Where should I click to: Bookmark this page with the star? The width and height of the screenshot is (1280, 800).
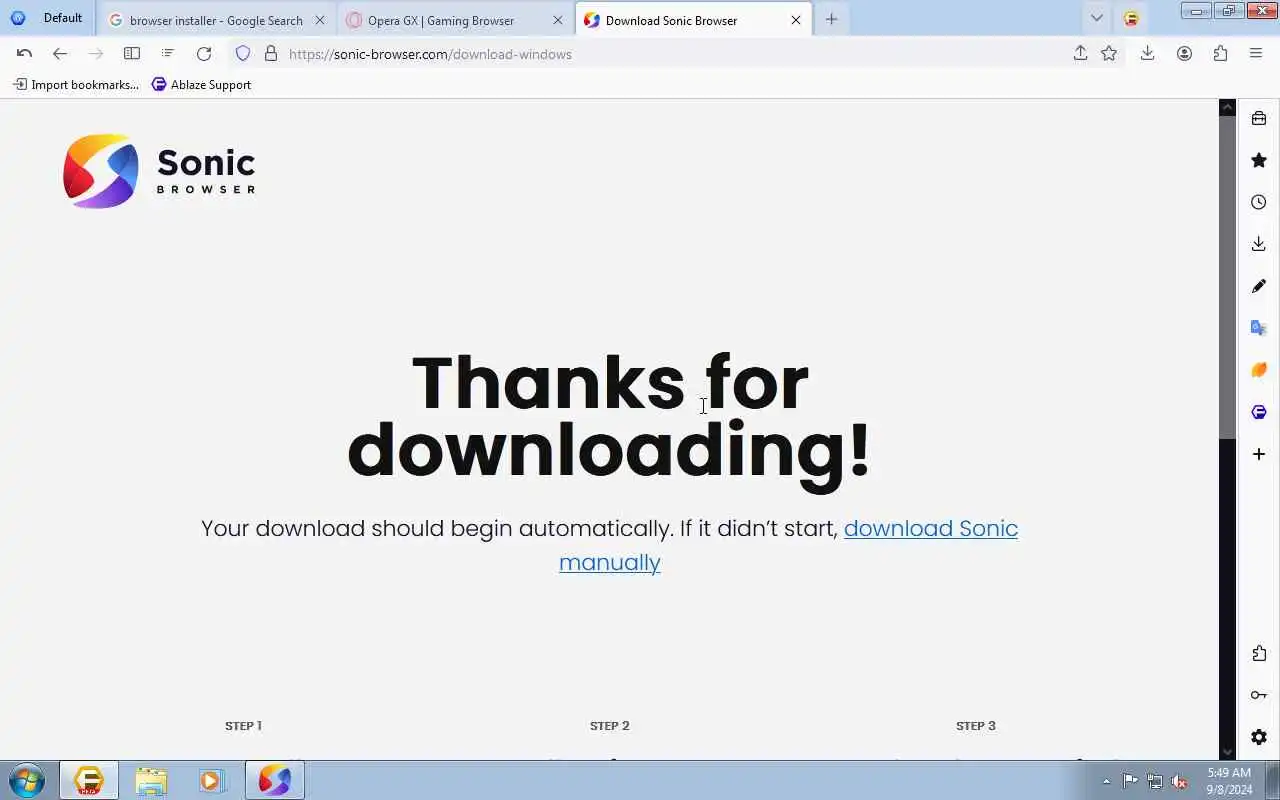[1109, 54]
